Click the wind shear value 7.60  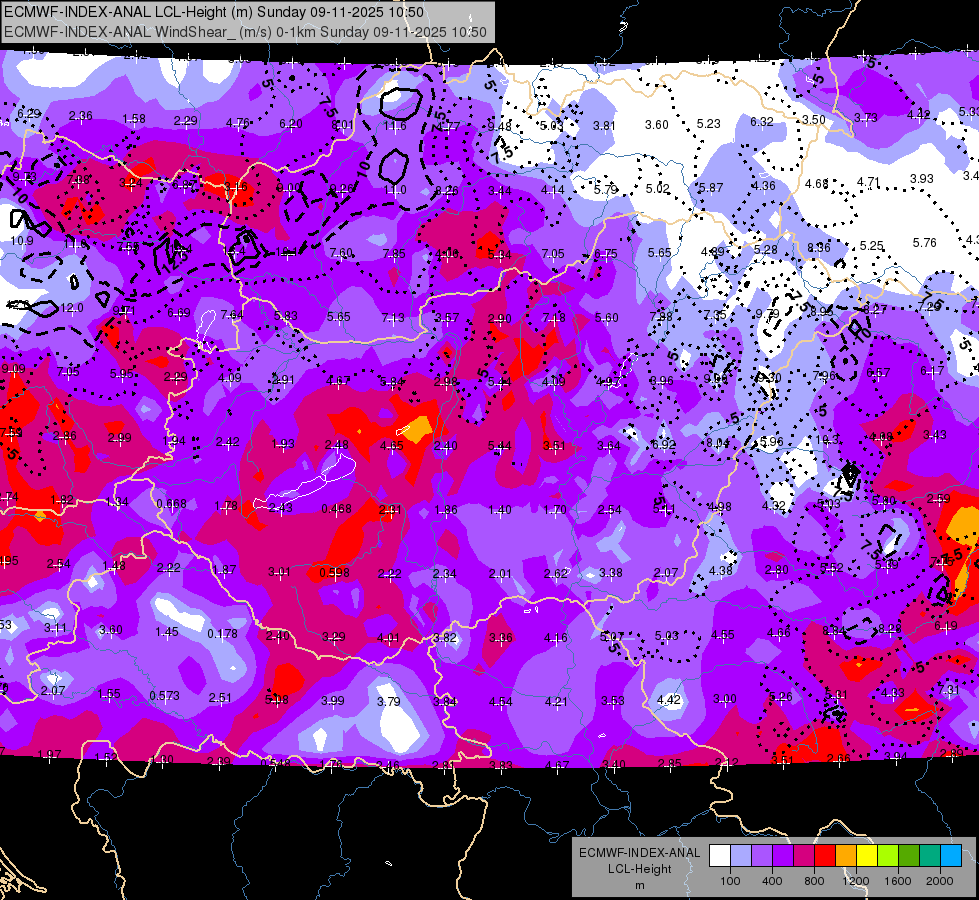341,252
